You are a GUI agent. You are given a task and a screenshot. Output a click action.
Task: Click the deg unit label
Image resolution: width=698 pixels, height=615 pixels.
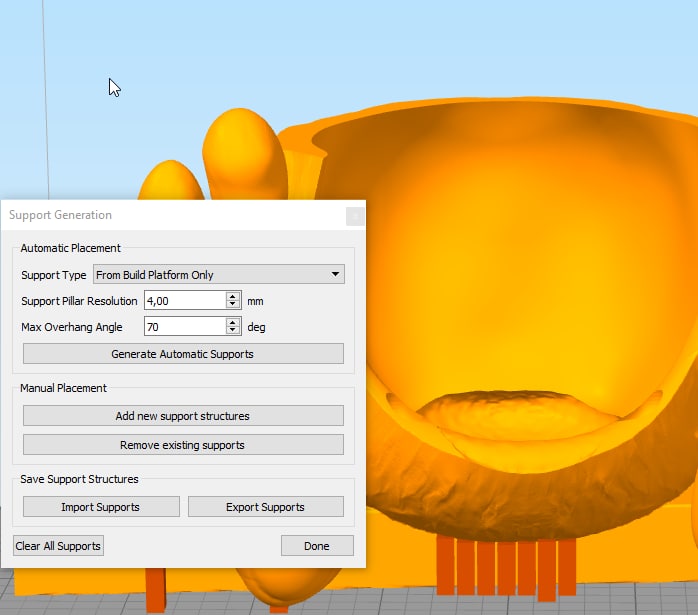(x=256, y=327)
